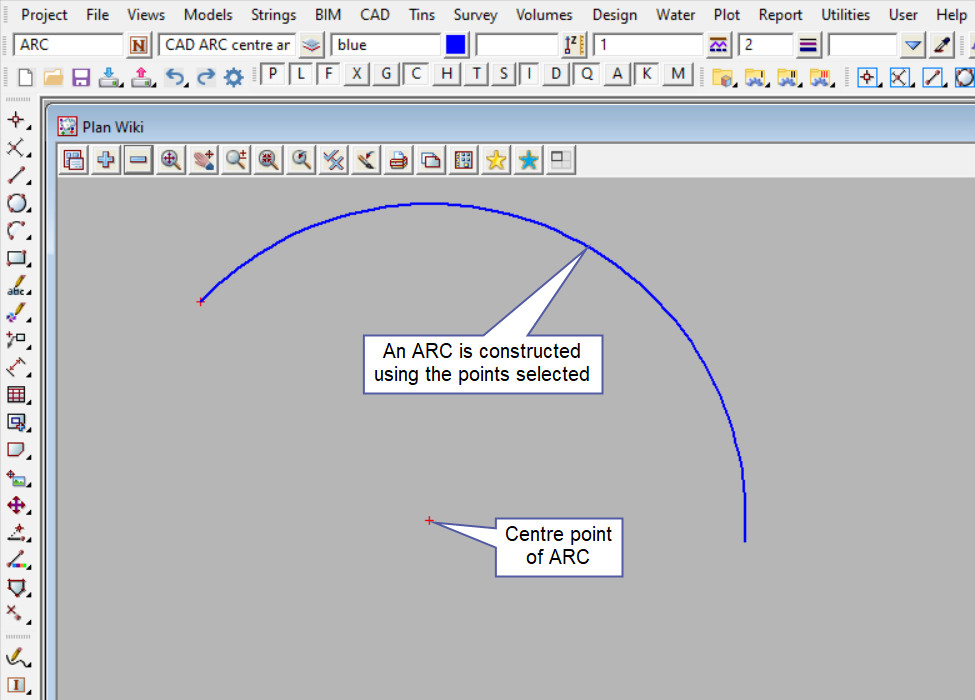The width and height of the screenshot is (975, 700).
Task: Open the model layers picker beside model name field
Action: (x=312, y=45)
